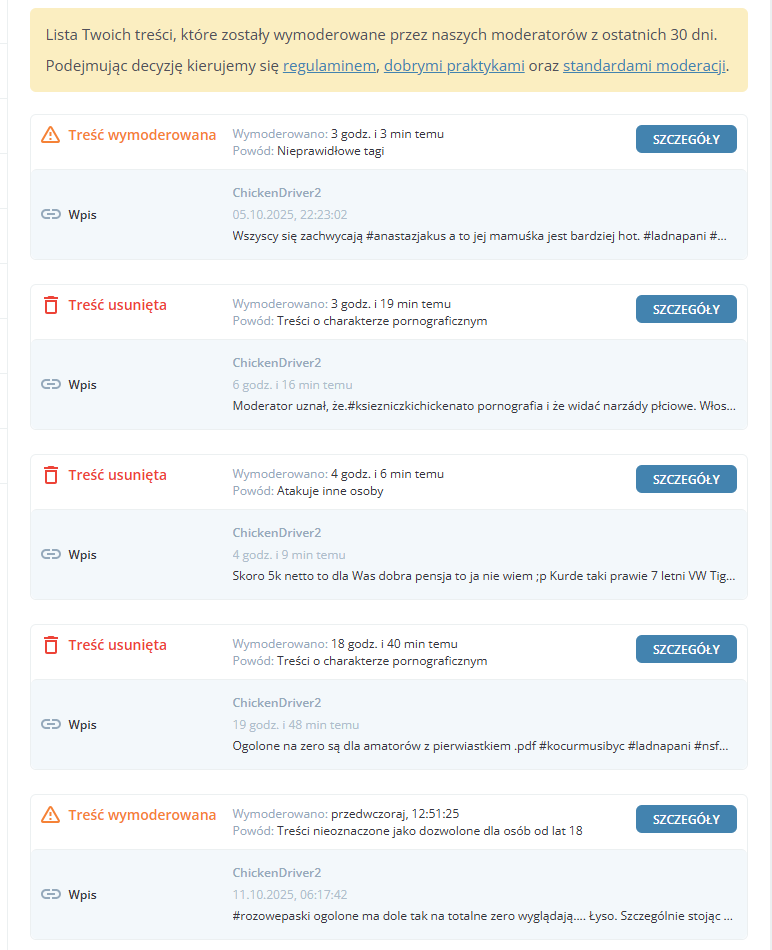Open Szczegóły for entry moderated przedwczoraj
The image size is (772, 950).
coord(686,819)
